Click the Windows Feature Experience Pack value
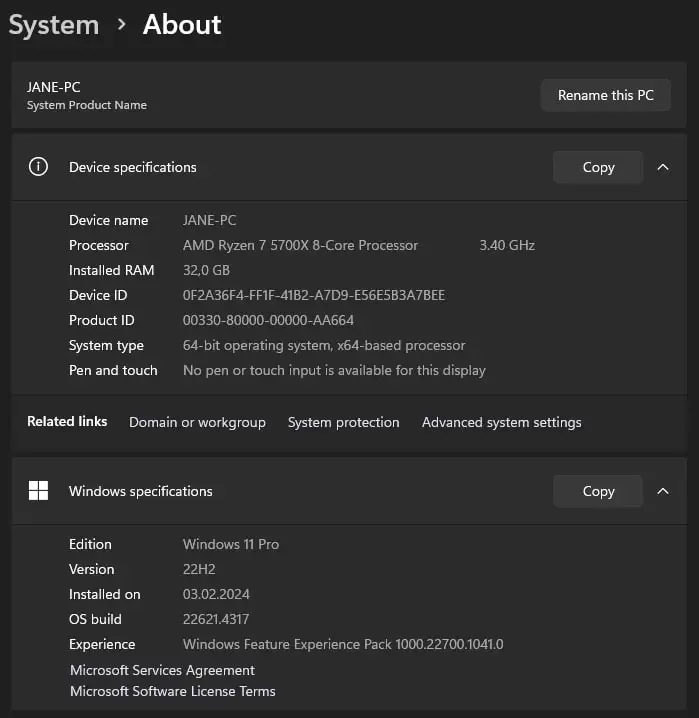 (343, 644)
